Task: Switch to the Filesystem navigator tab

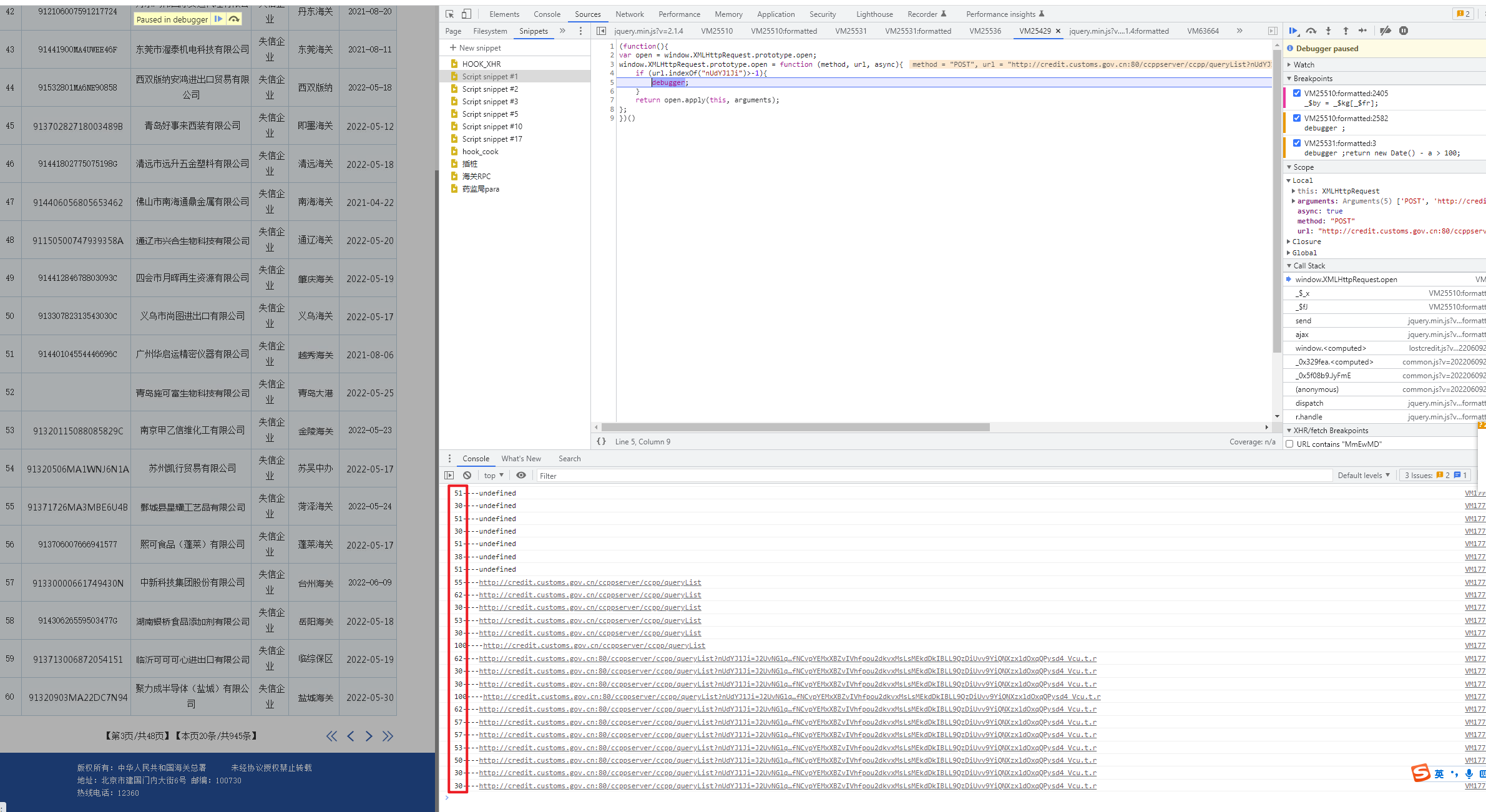Action: (x=490, y=31)
